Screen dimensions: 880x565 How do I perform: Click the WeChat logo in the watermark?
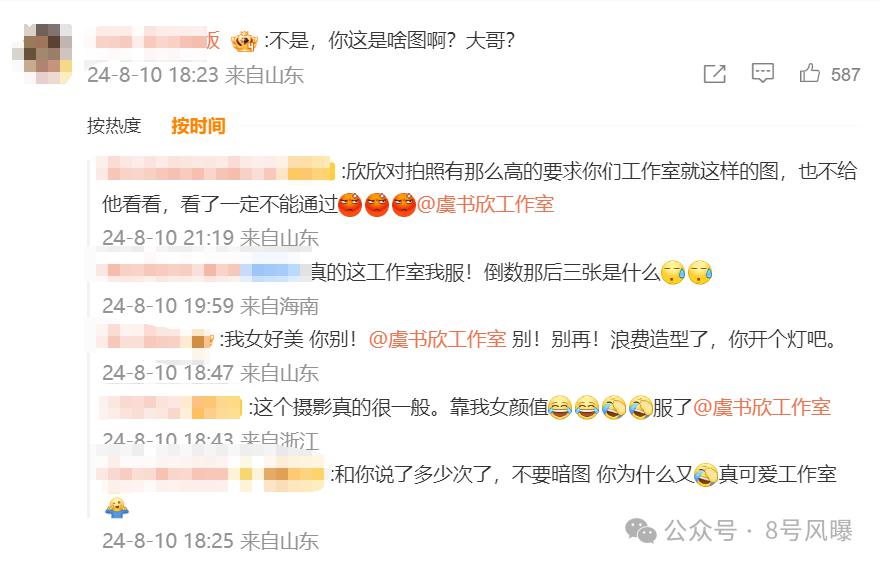pos(641,530)
